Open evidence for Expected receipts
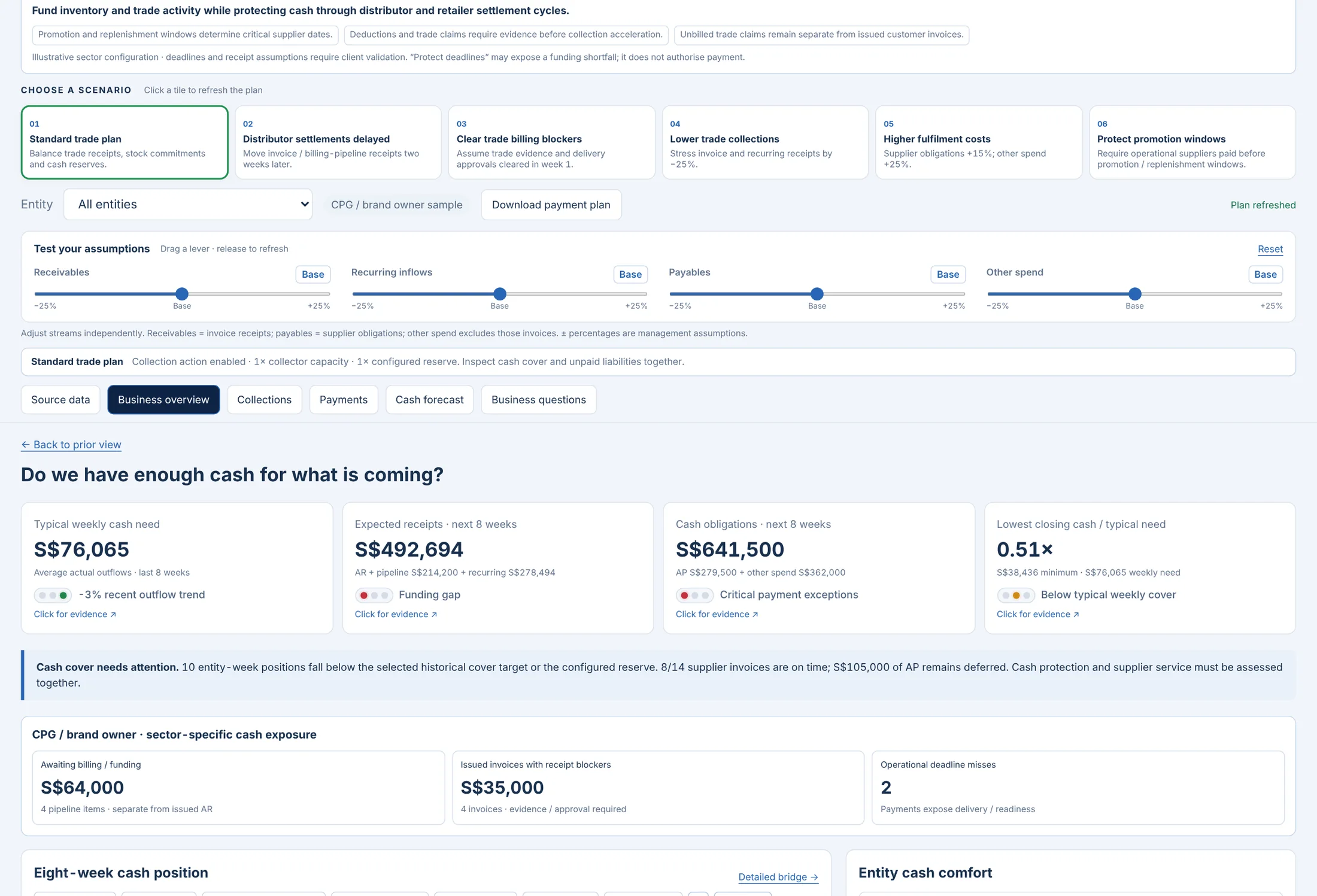This screenshot has width=1317, height=896. [x=396, y=614]
